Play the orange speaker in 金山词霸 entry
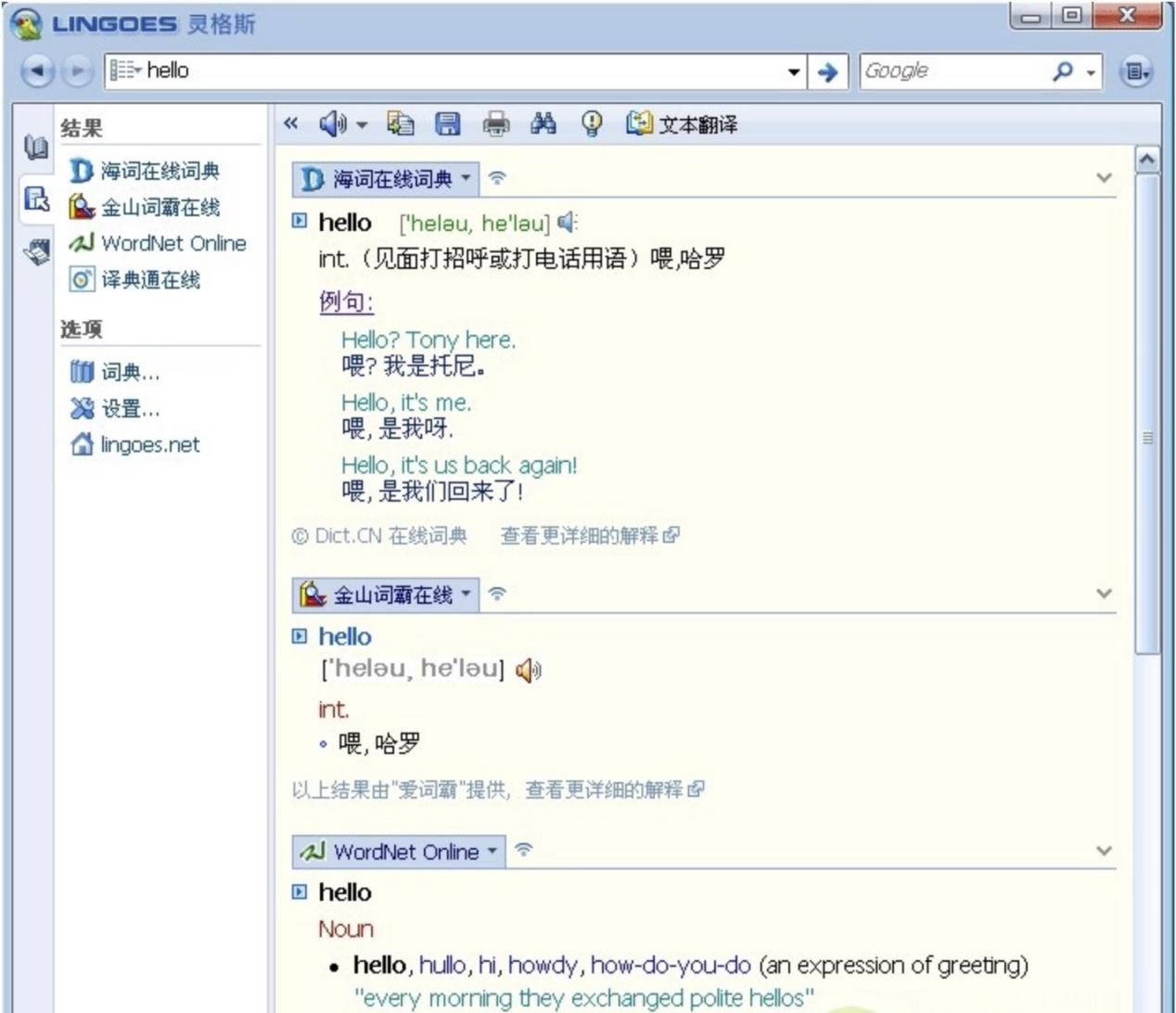Screen dimensions: 1176x1013 tap(529, 670)
